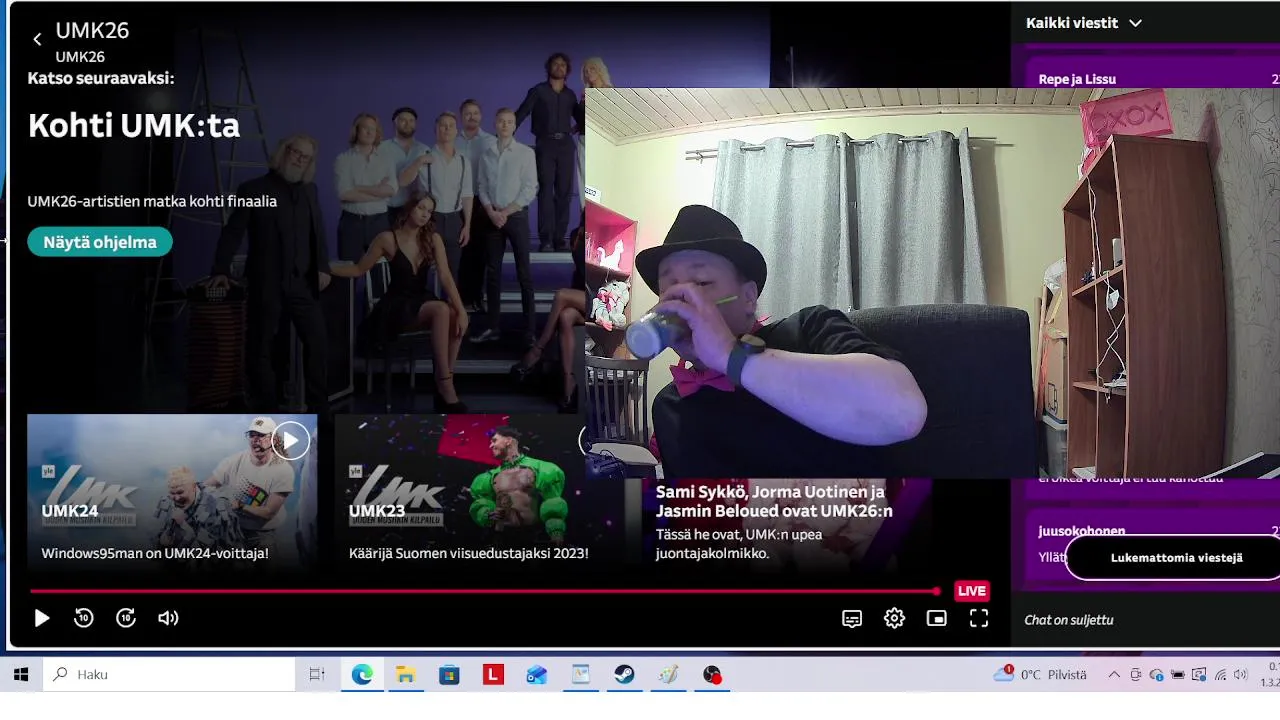Open Task View on the taskbar
The width and height of the screenshot is (1280, 720).
coord(317,675)
